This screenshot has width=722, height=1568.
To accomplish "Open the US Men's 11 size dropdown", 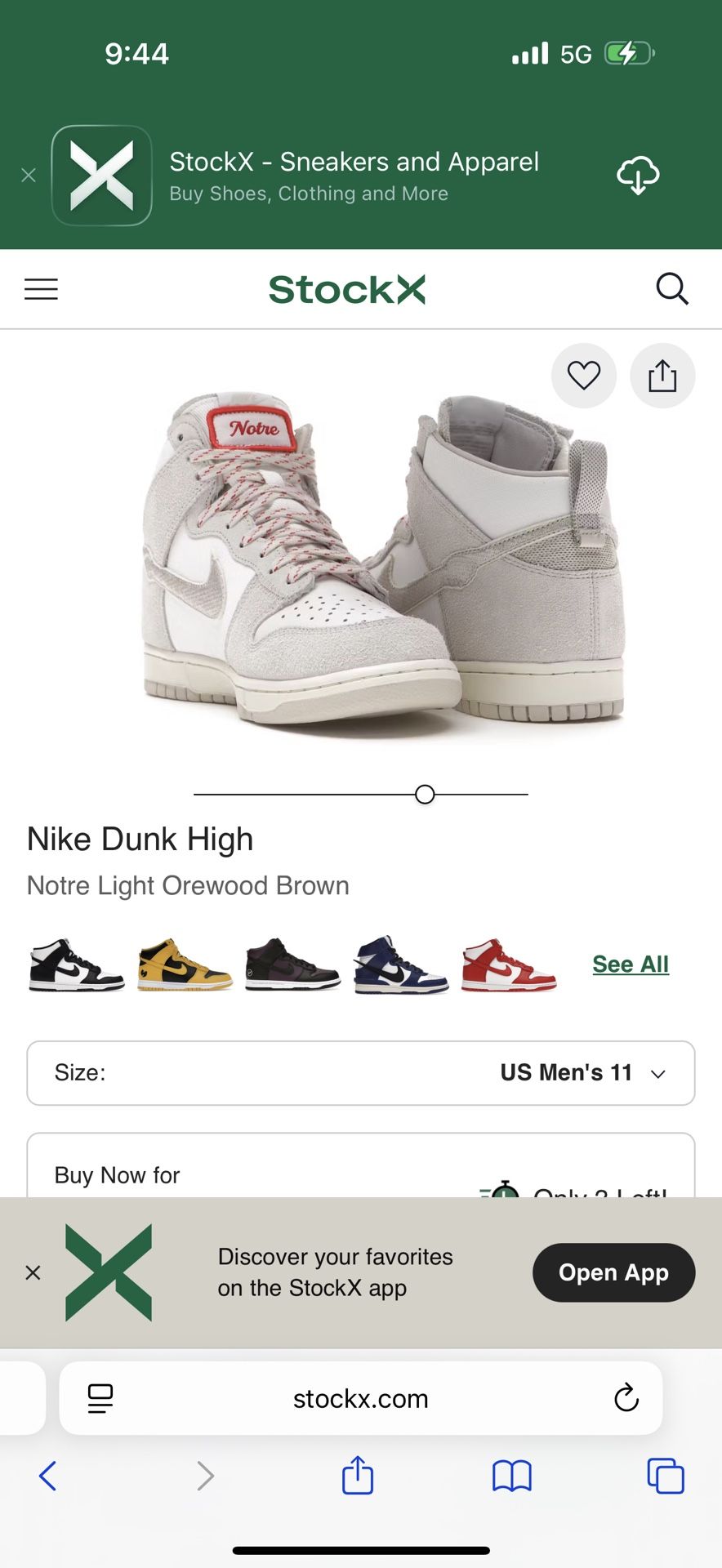I will point(361,1073).
